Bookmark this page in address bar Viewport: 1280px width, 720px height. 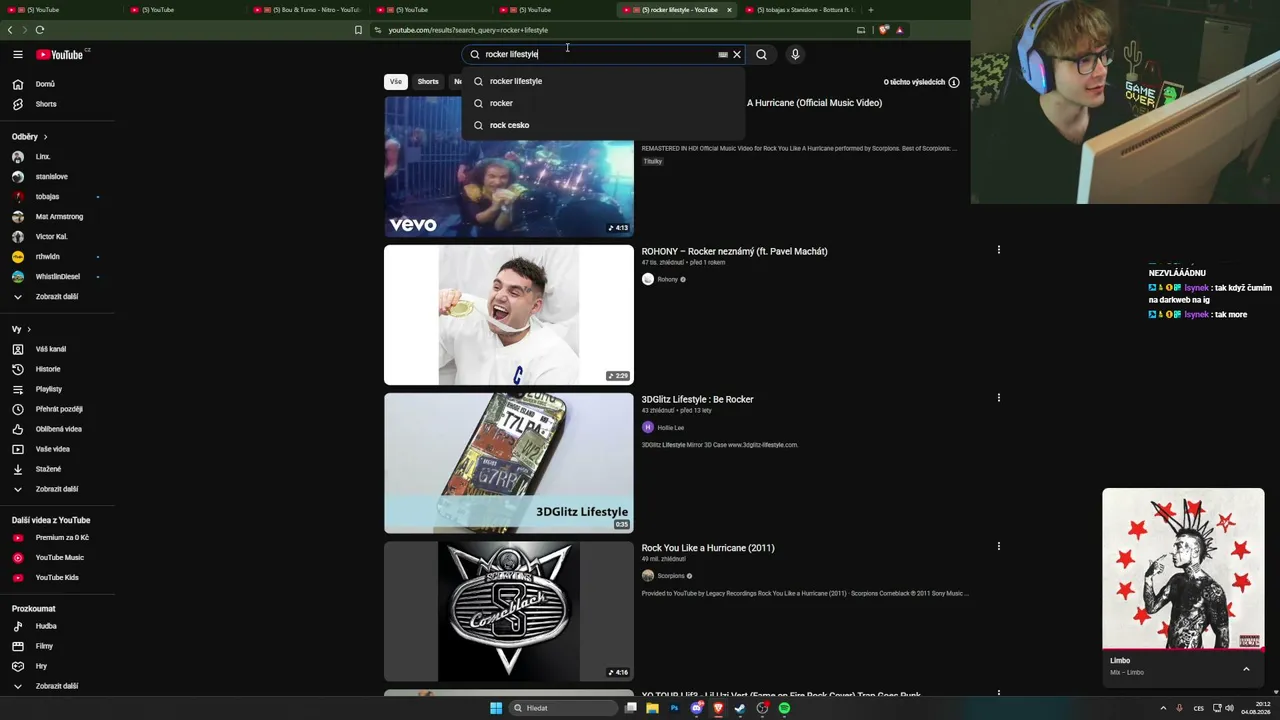tap(358, 30)
